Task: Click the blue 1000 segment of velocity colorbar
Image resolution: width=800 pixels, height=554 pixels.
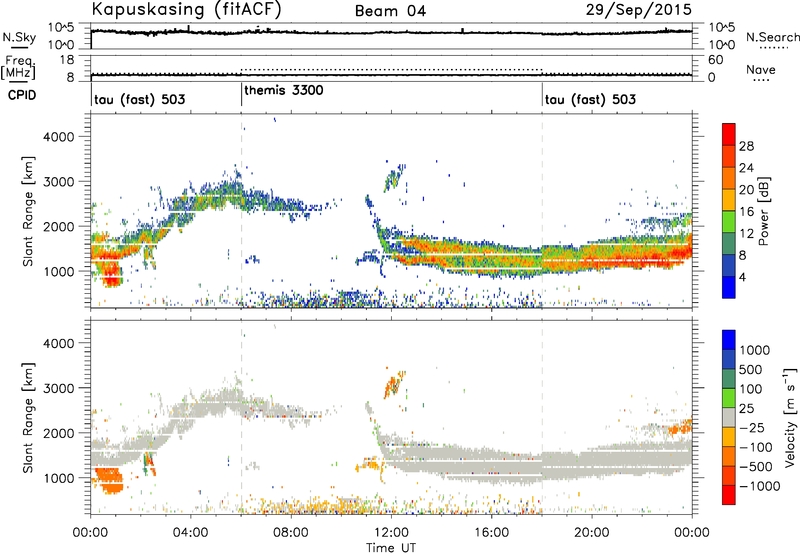Action: click(729, 340)
